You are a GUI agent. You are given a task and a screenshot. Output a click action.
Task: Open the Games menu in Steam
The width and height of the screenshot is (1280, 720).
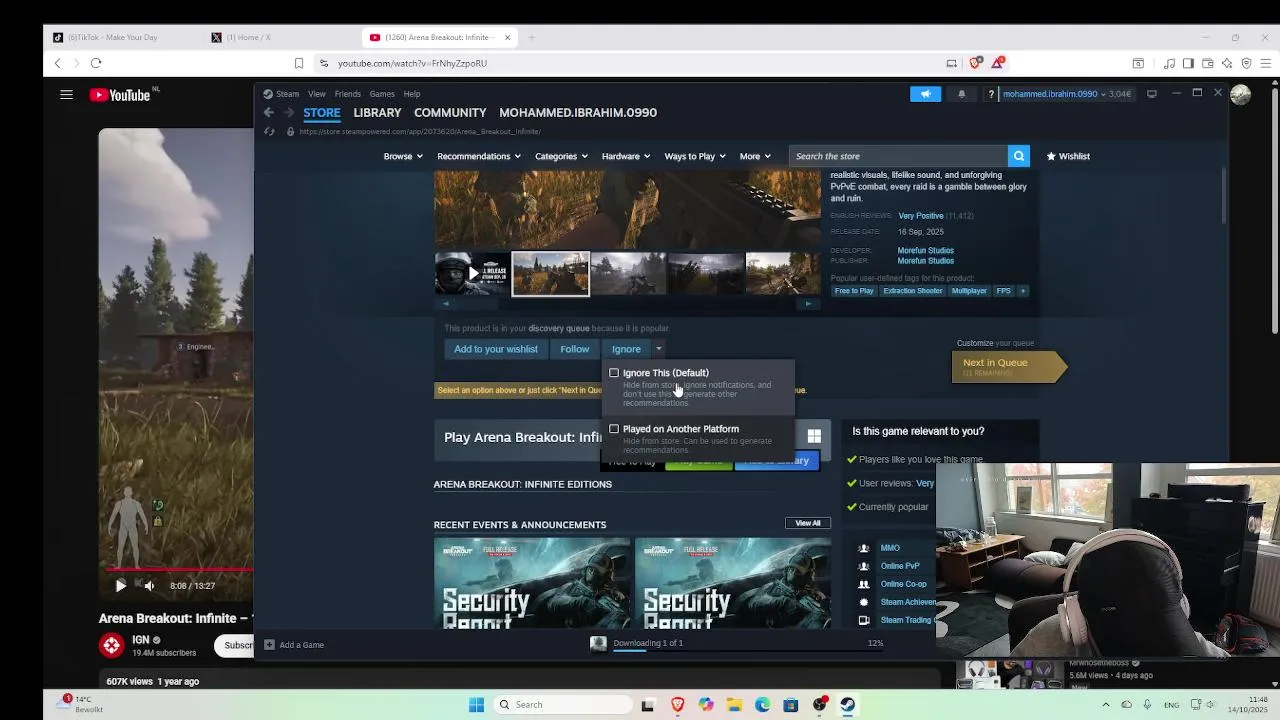pos(382,94)
